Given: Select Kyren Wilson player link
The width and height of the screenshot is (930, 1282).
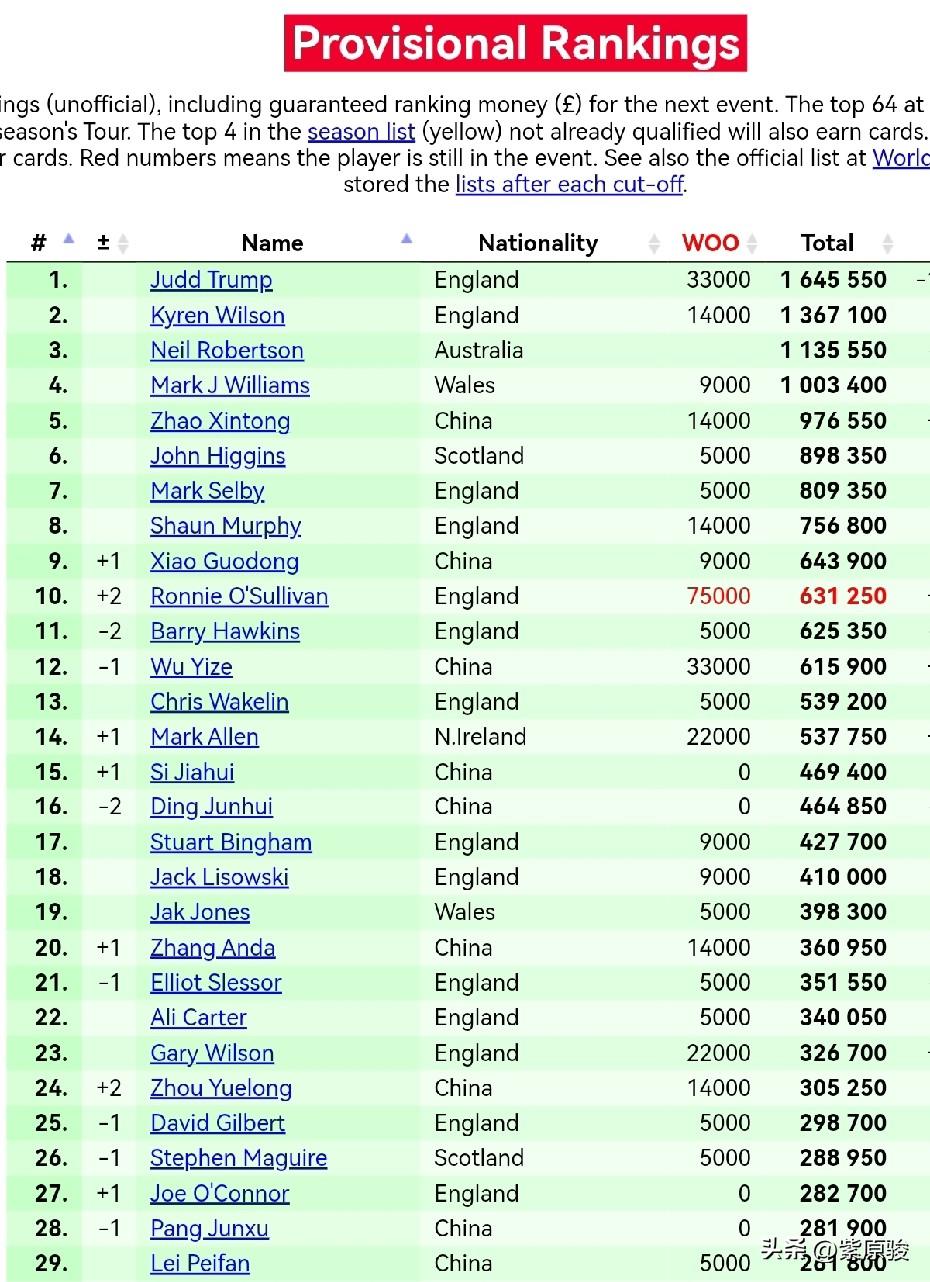Looking at the screenshot, I should pyautogui.click(x=217, y=315).
